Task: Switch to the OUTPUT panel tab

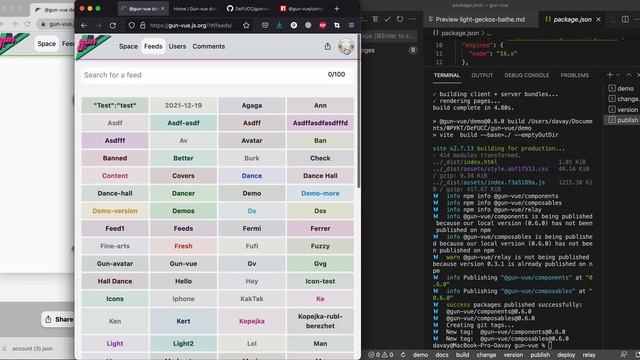Action: pyautogui.click(x=482, y=75)
